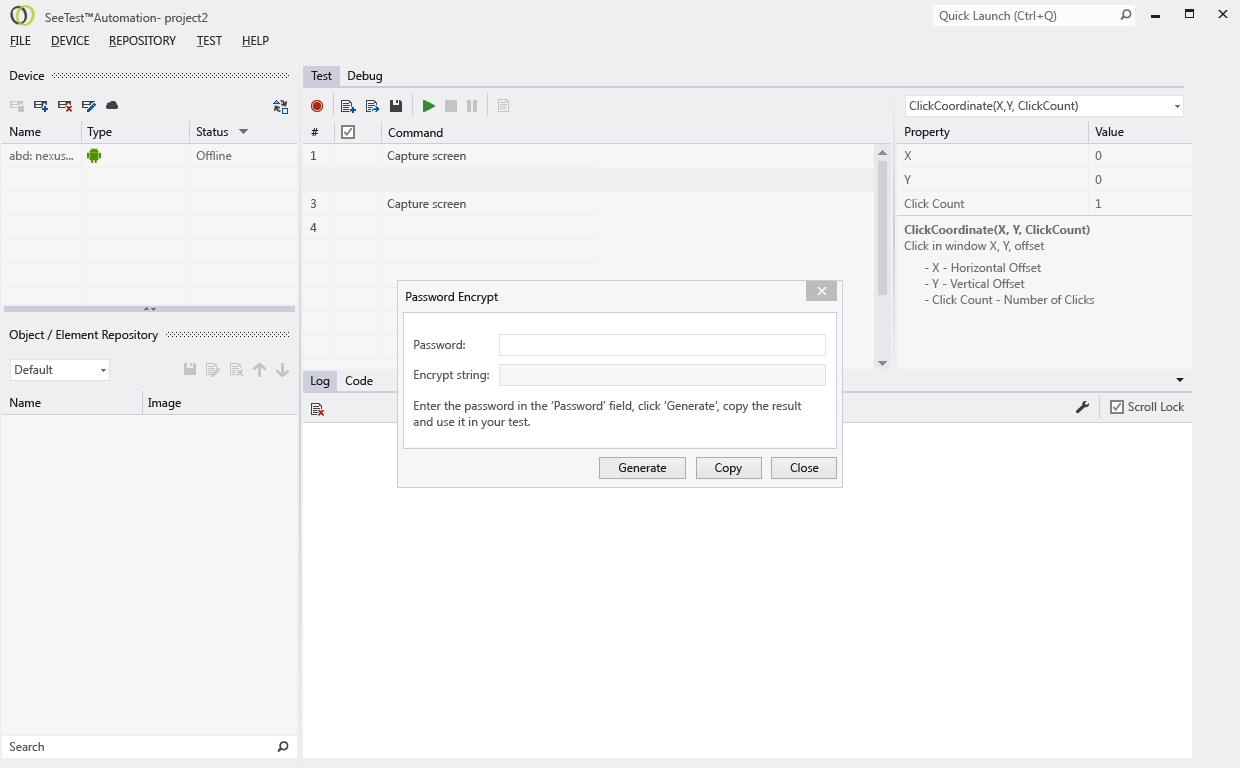
Task: Open the REPOSITORY menu
Action: [x=142, y=41]
